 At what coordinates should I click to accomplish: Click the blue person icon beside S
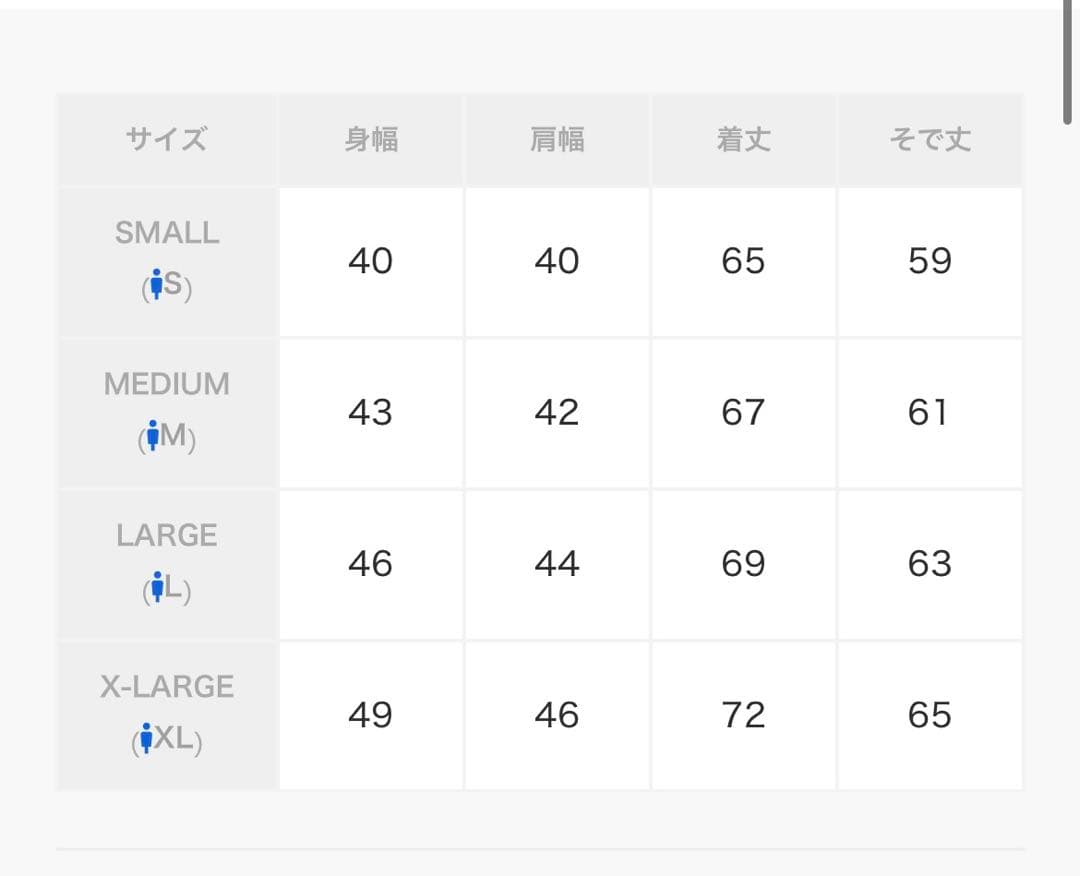coord(156,284)
